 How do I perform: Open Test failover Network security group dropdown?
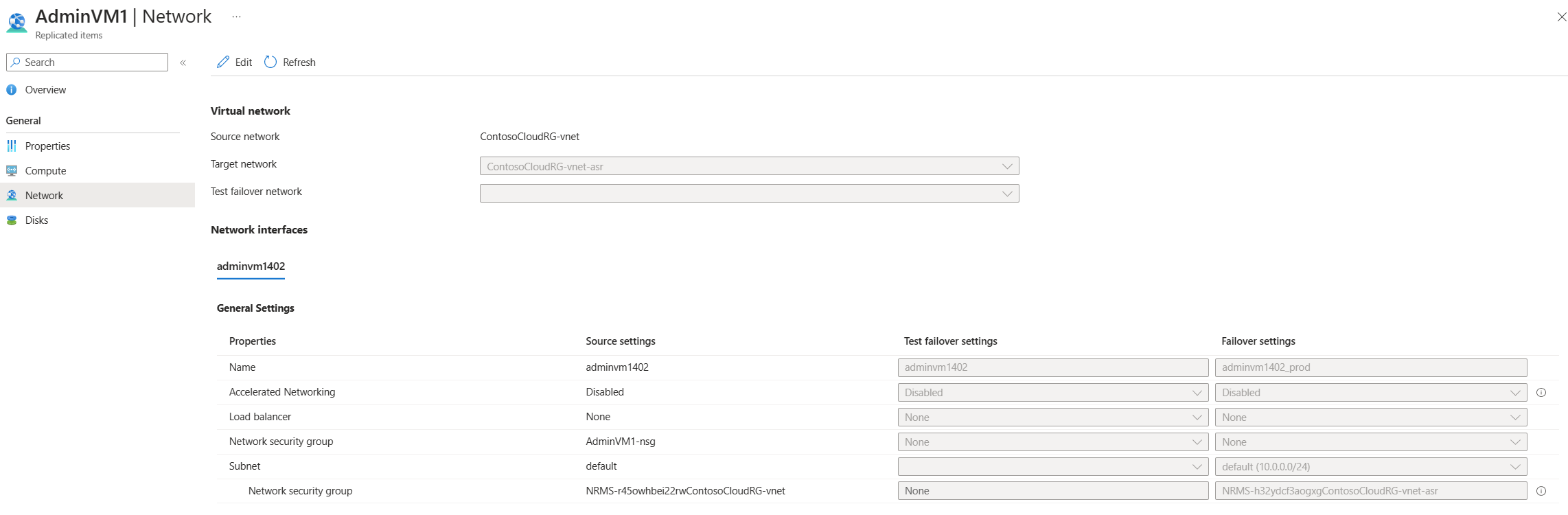click(x=1052, y=442)
